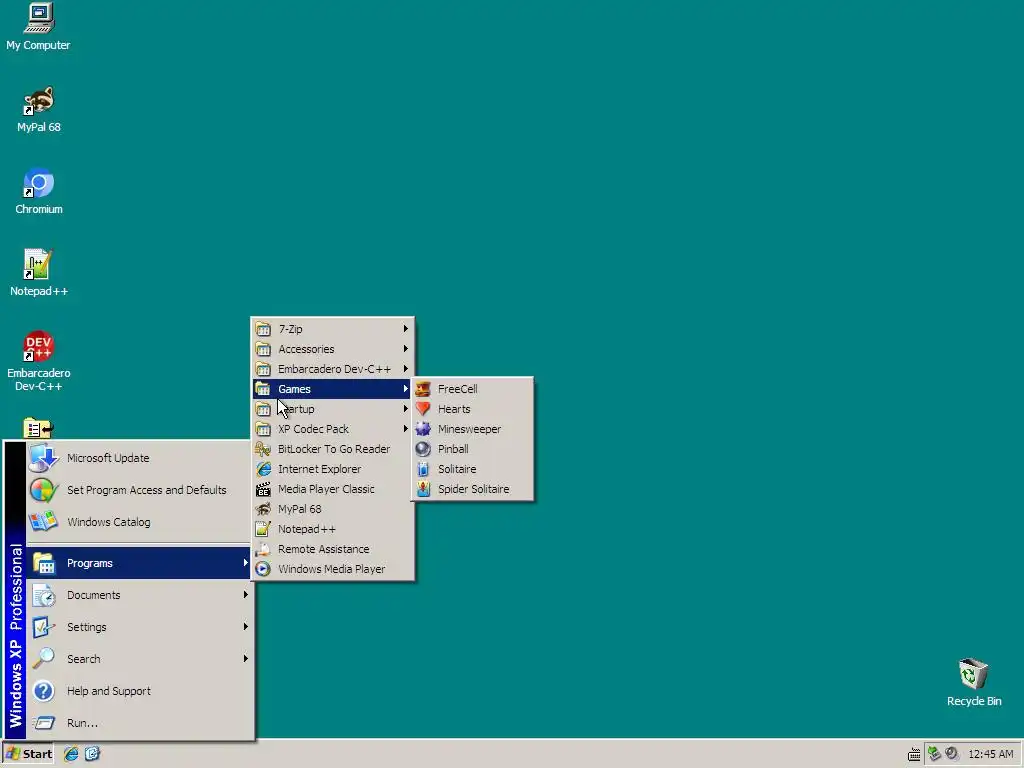Expand the Search submenu arrow
Viewport: 1024px width, 768px height.
246,659
